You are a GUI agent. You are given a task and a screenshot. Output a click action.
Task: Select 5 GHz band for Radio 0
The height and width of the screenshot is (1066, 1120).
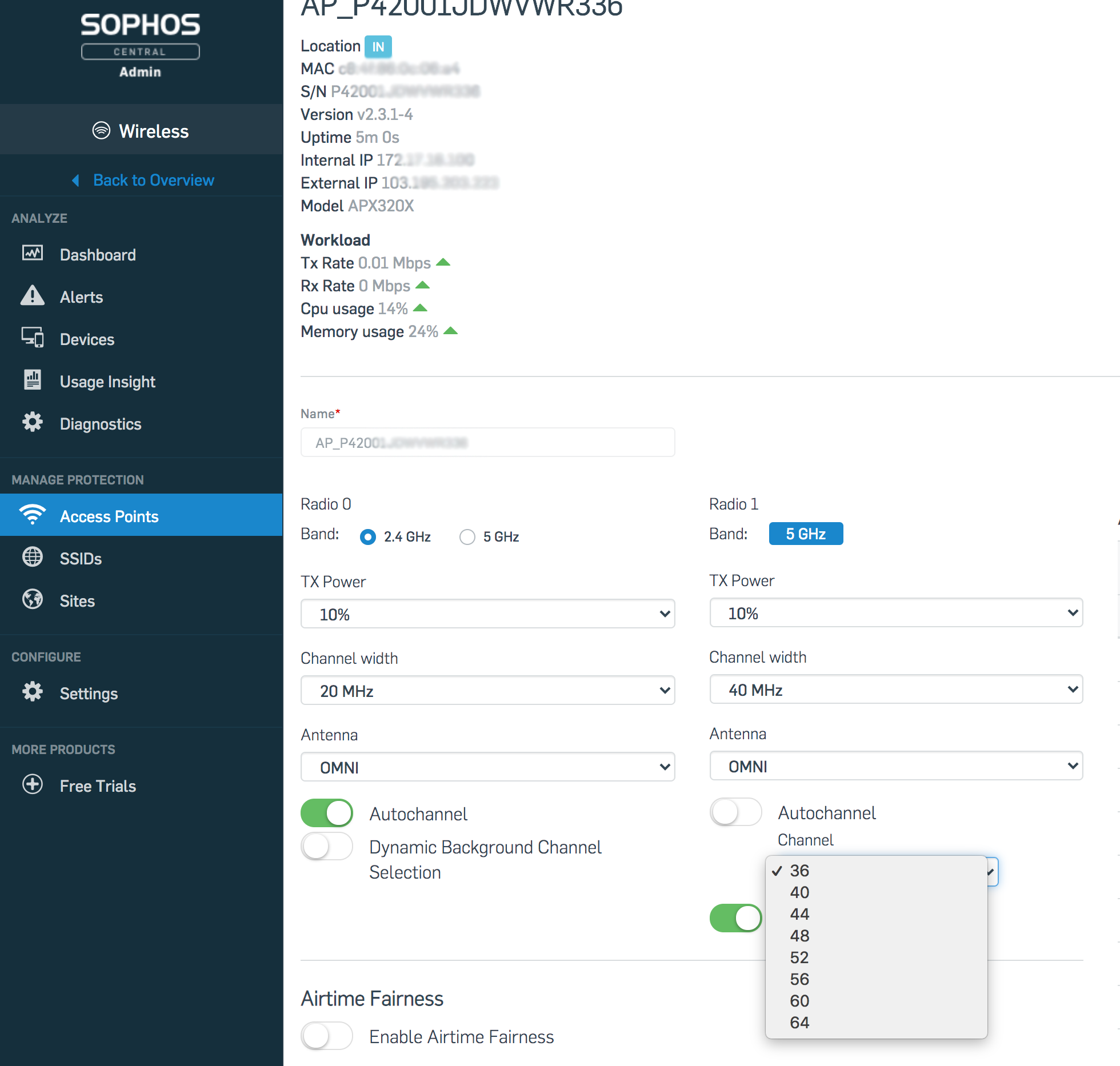467,537
